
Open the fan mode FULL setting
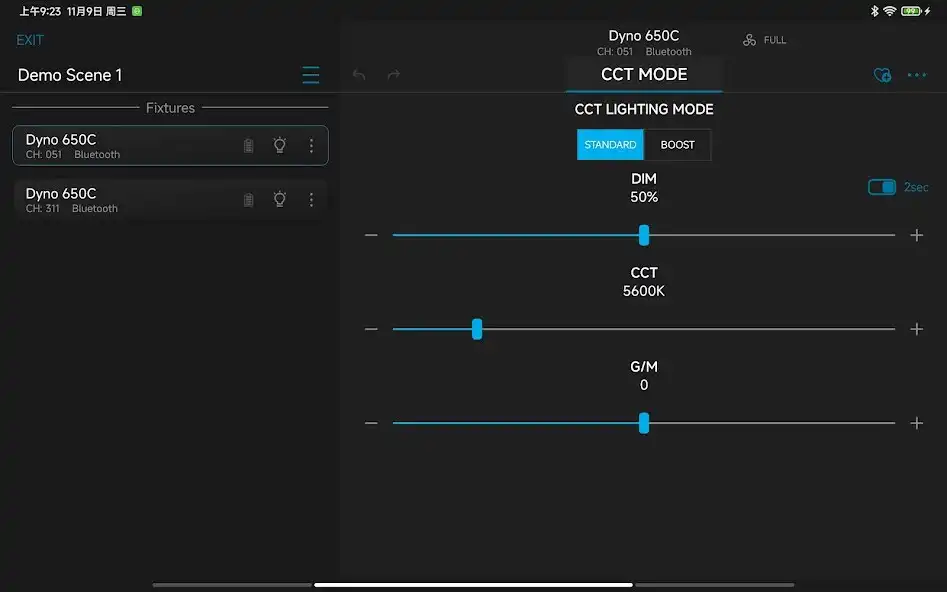tap(765, 40)
